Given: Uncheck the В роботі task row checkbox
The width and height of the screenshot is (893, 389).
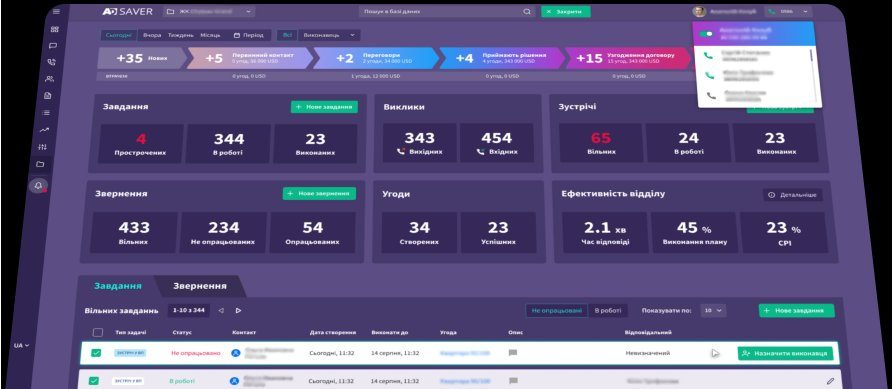Looking at the screenshot, I should [x=94, y=380].
